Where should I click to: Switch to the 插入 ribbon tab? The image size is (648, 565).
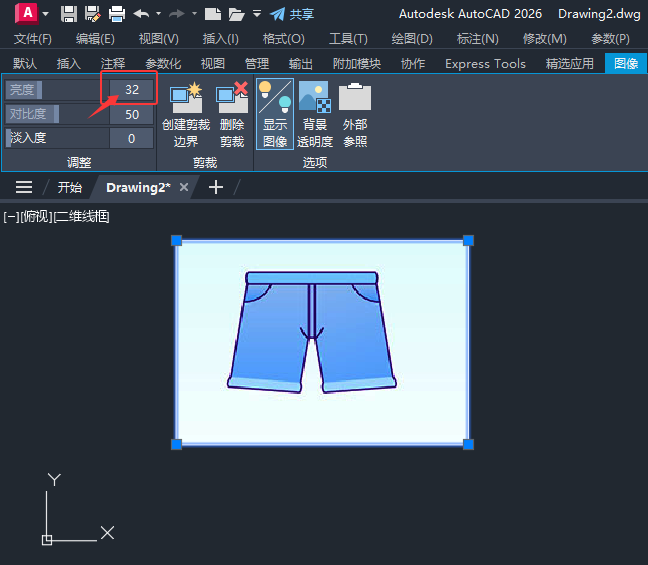click(69, 64)
